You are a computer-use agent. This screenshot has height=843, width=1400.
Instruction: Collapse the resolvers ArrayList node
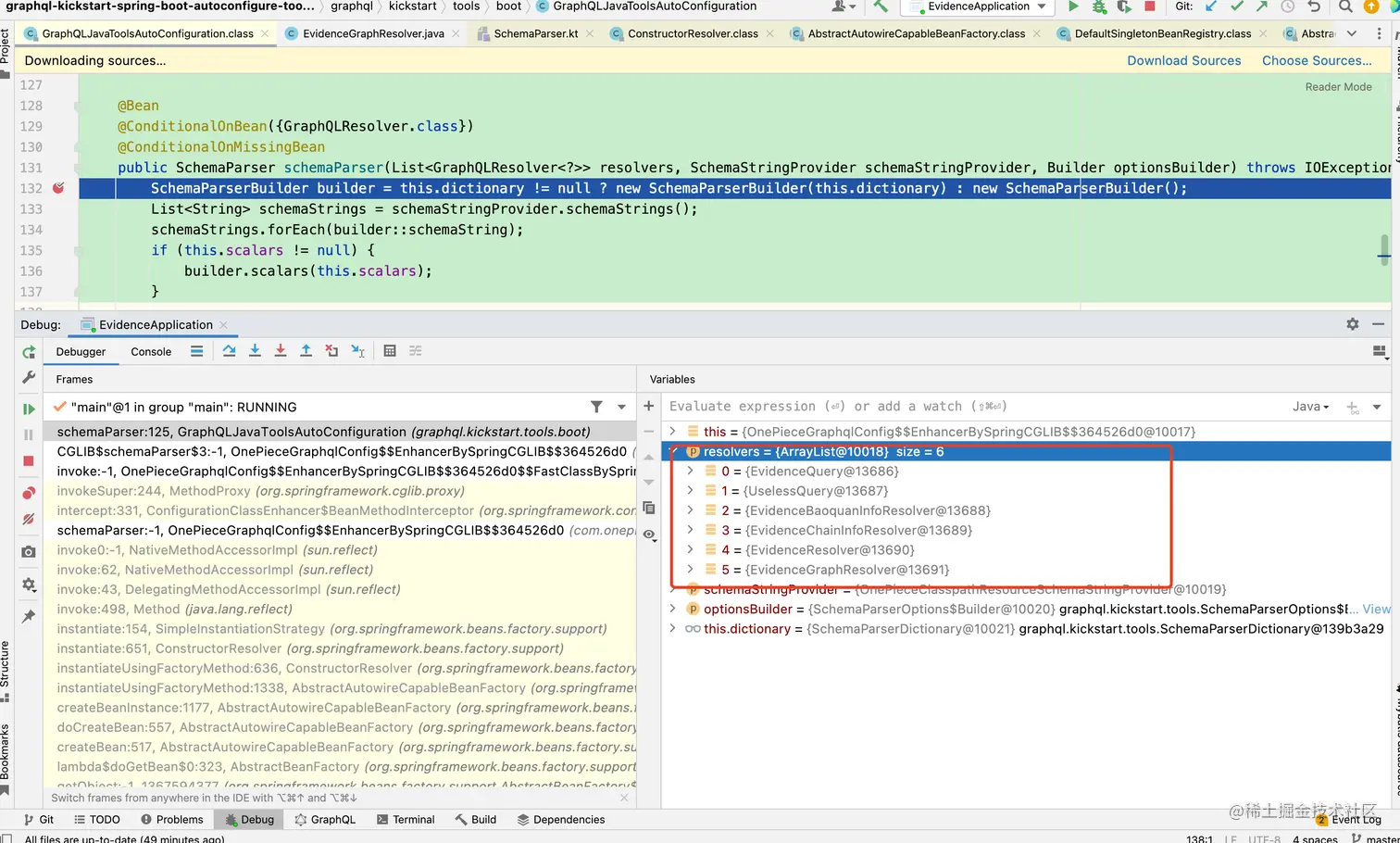pos(673,452)
